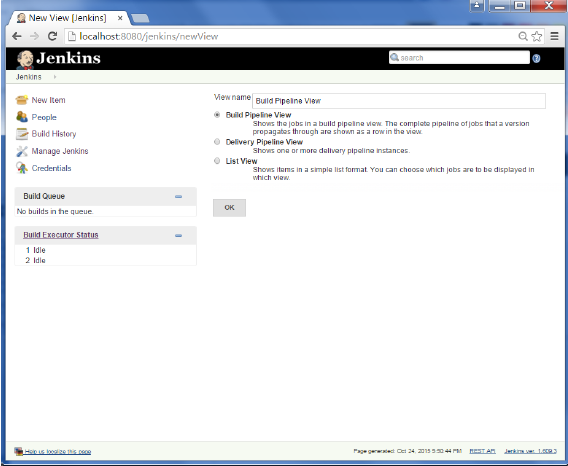Focus the View name input field

click(x=399, y=101)
